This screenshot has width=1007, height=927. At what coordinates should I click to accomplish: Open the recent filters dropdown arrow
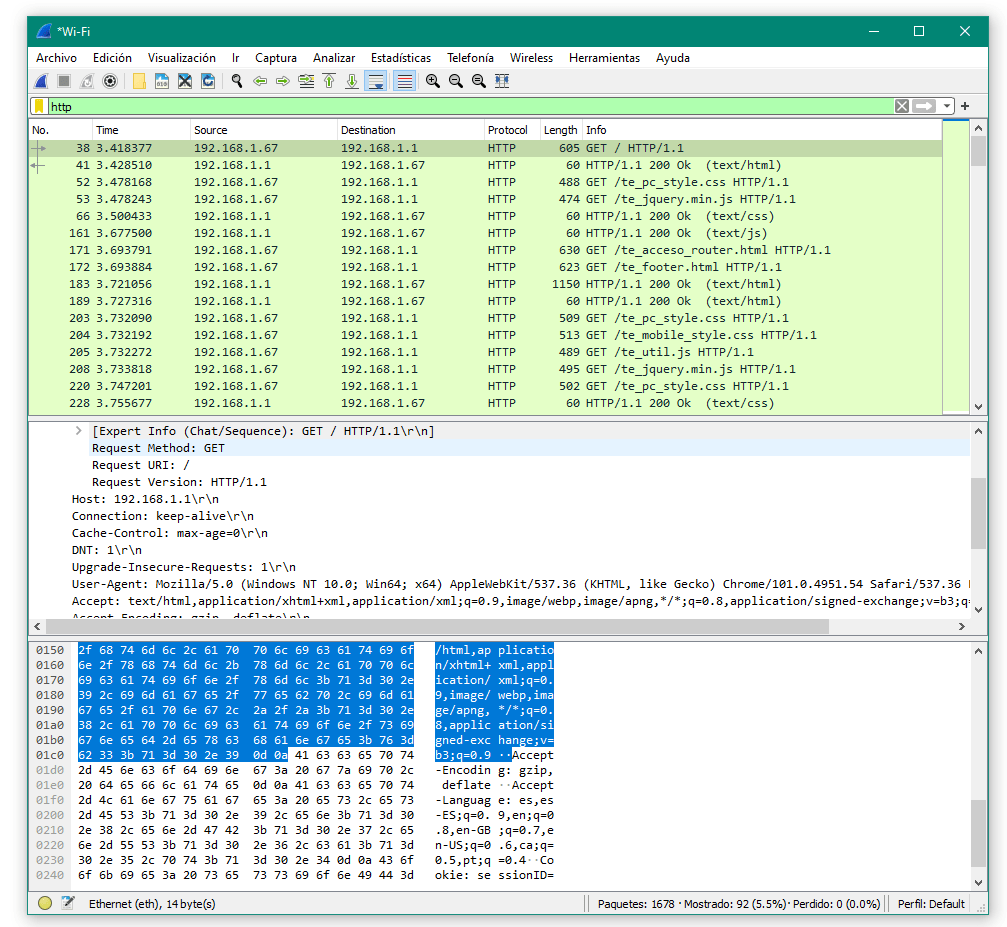(x=946, y=106)
